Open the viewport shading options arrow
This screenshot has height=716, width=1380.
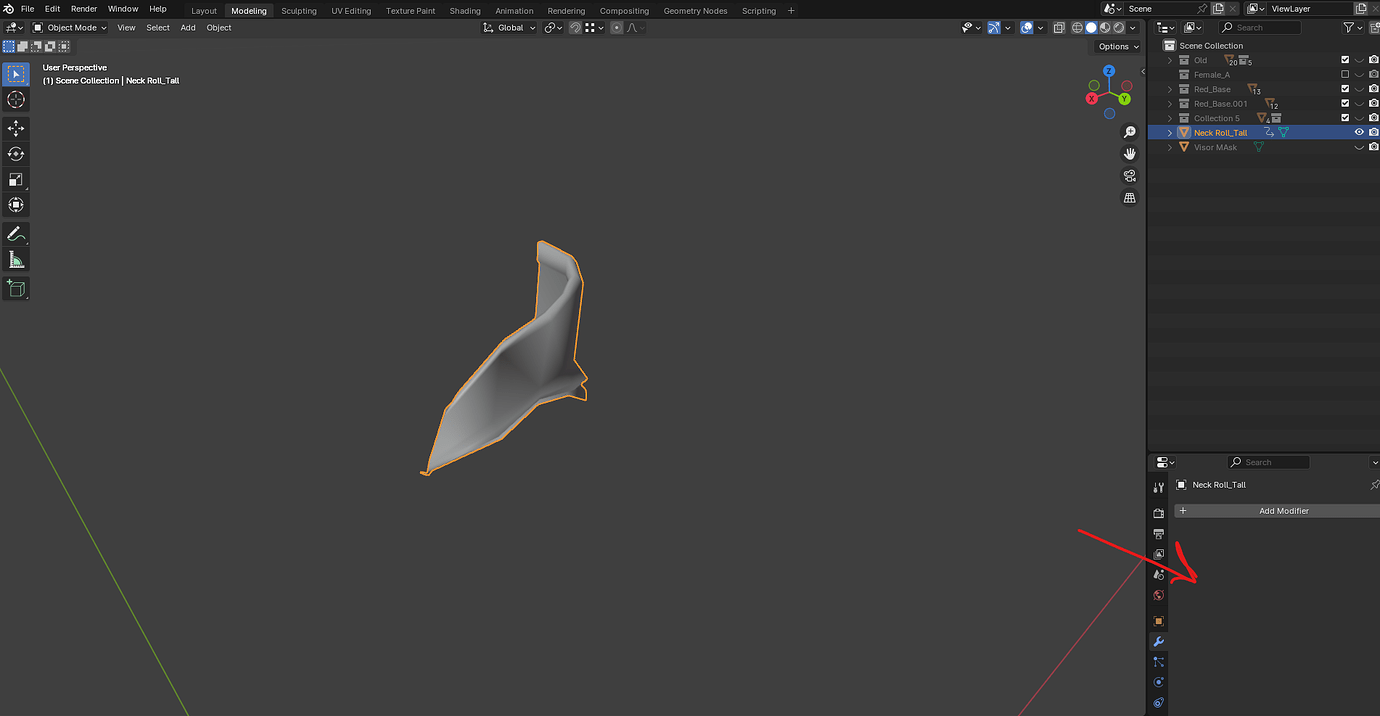1133,28
